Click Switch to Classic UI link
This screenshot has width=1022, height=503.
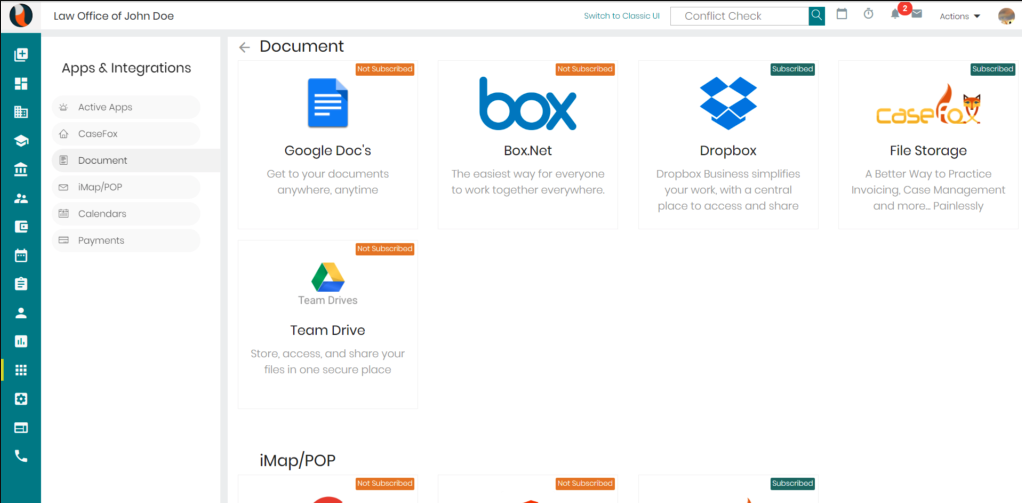[622, 16]
